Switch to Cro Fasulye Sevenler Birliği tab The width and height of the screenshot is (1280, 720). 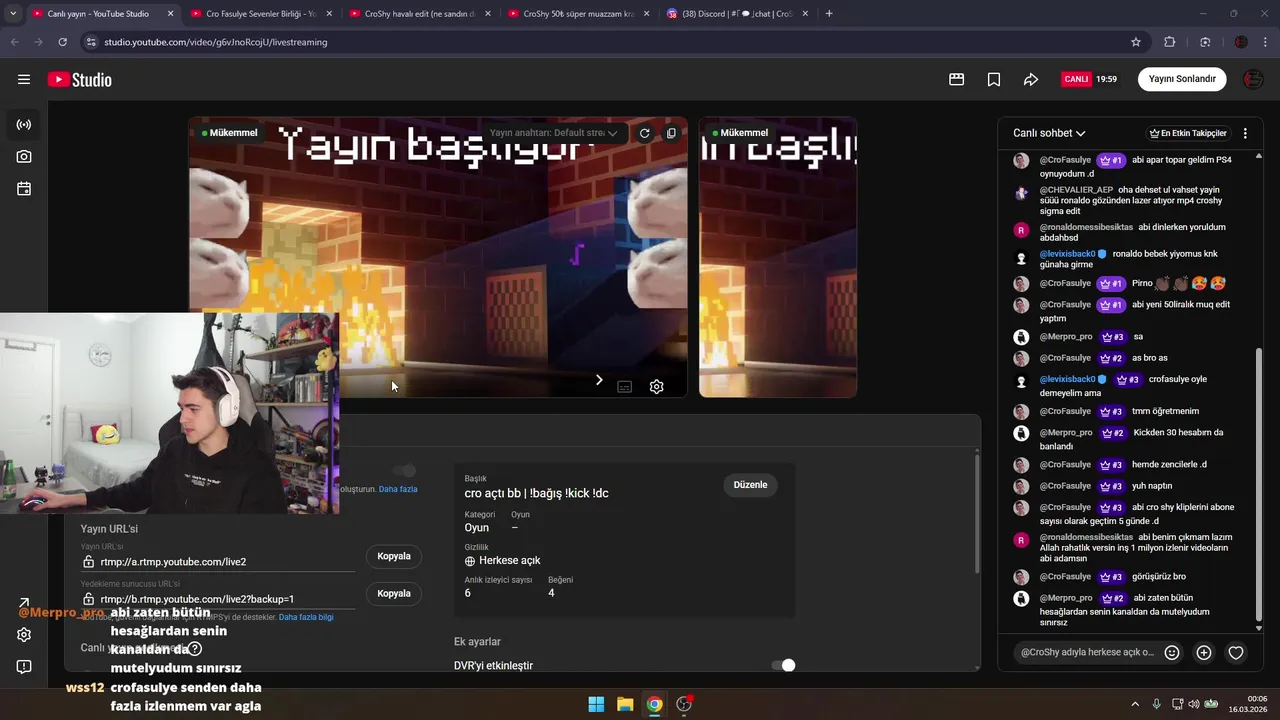(x=261, y=14)
